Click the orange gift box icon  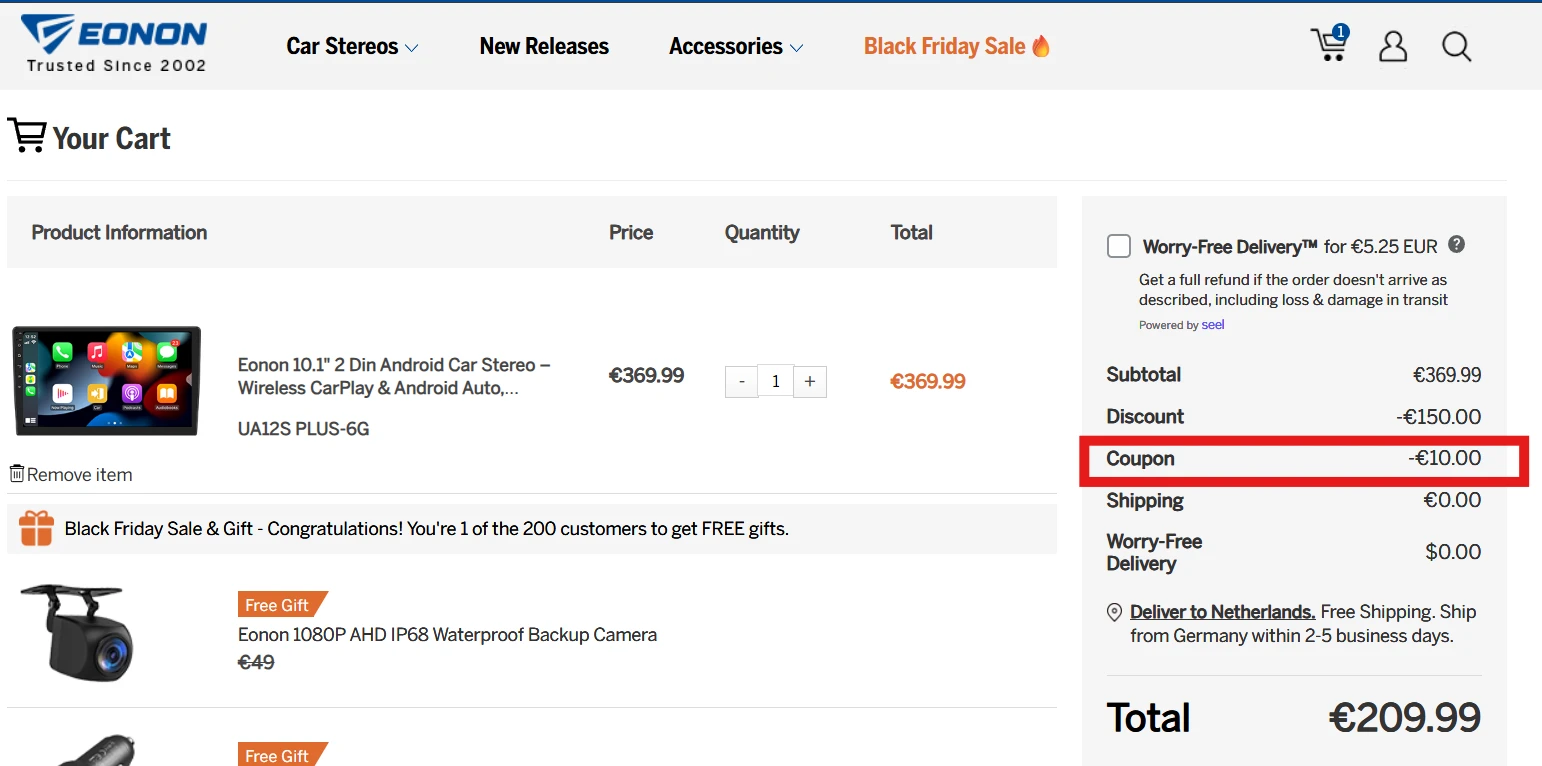[37, 528]
